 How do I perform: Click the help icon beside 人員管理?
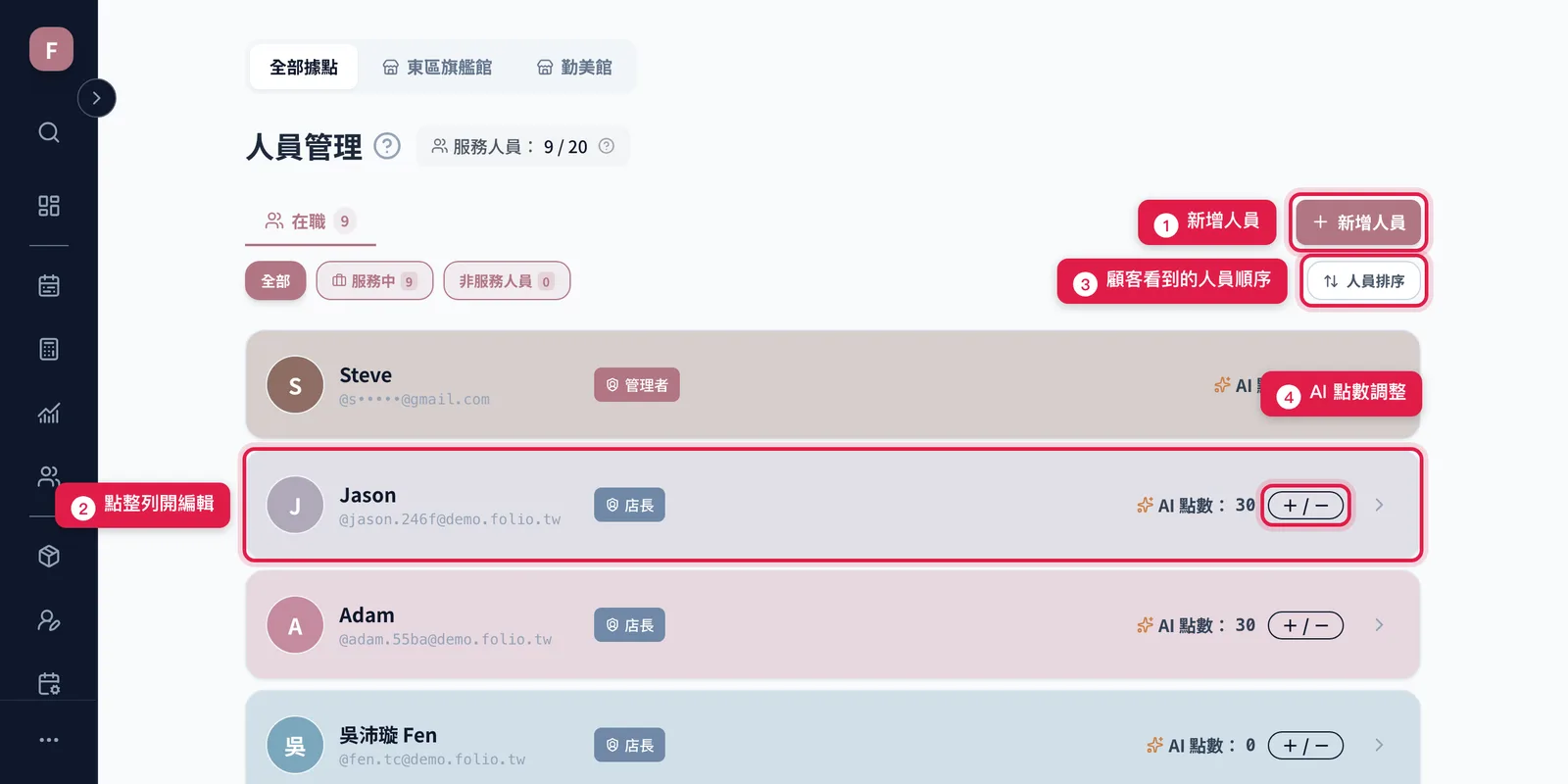(387, 146)
